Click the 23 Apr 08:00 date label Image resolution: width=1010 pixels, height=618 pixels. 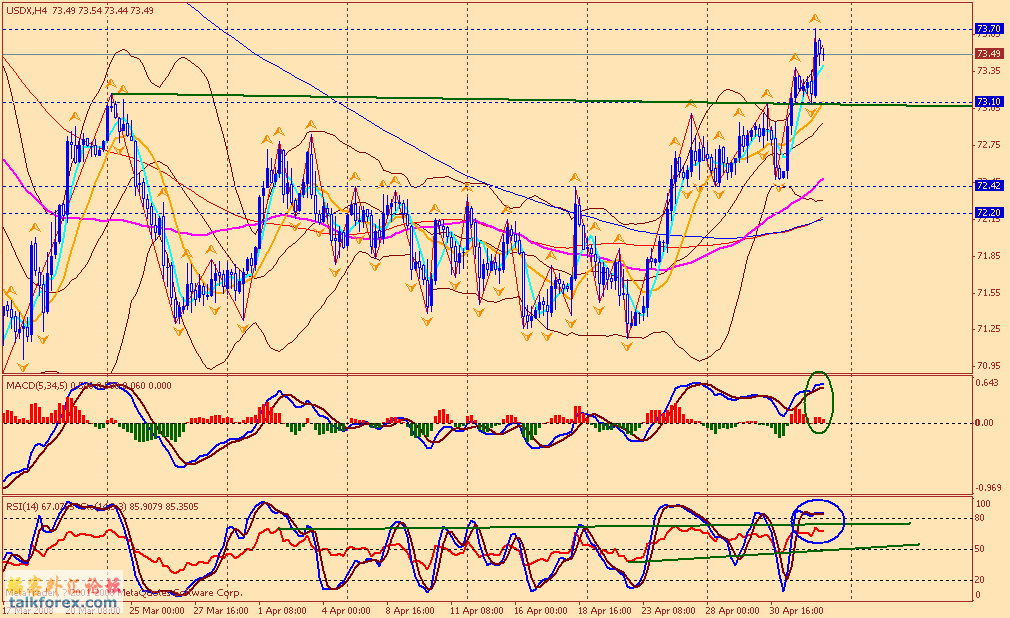[668, 608]
